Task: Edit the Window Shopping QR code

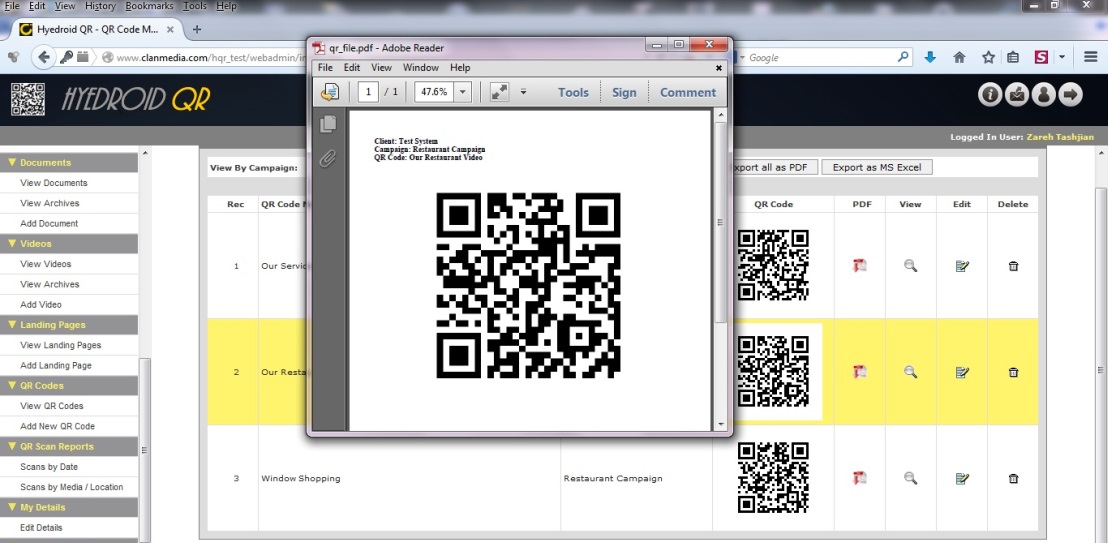Action: point(962,478)
